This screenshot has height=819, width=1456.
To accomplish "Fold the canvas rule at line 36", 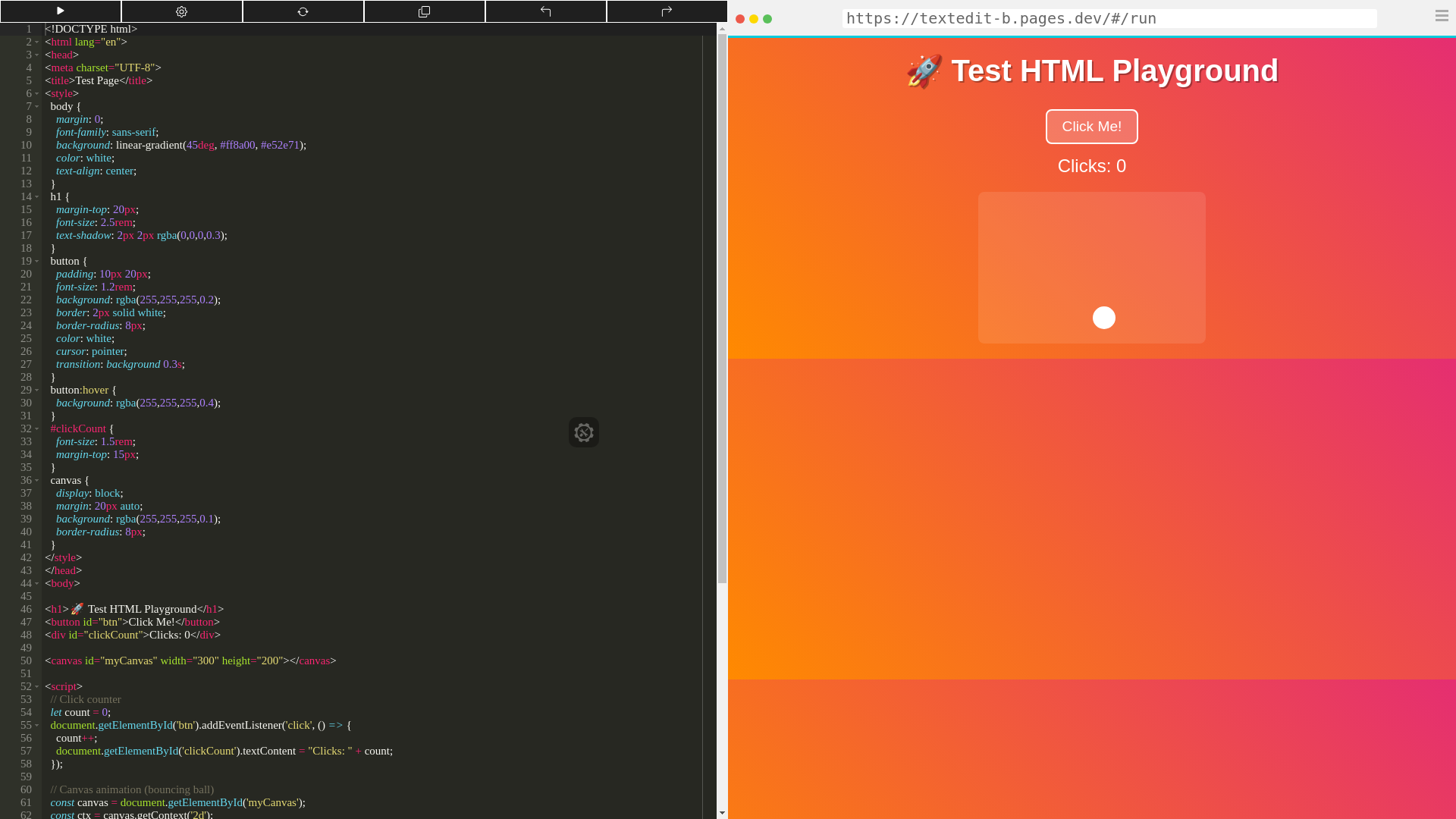I will pos(36,481).
